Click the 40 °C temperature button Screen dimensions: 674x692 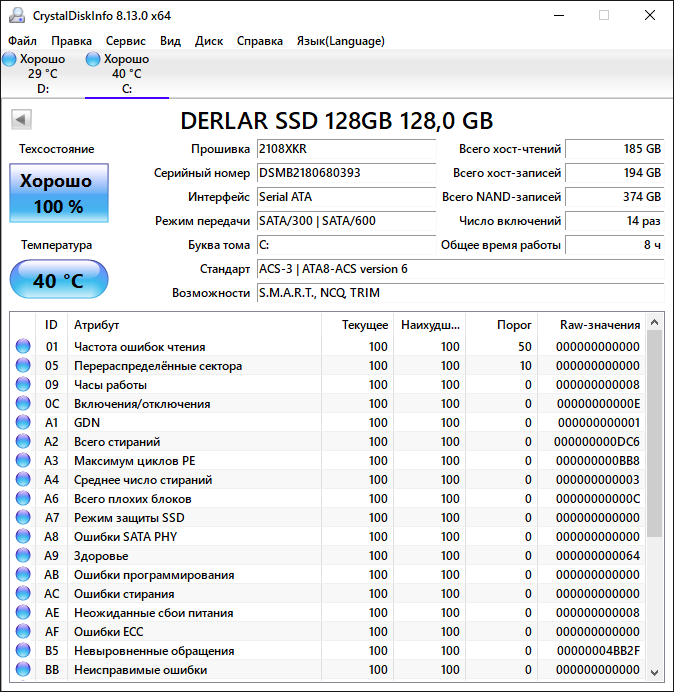(x=59, y=279)
